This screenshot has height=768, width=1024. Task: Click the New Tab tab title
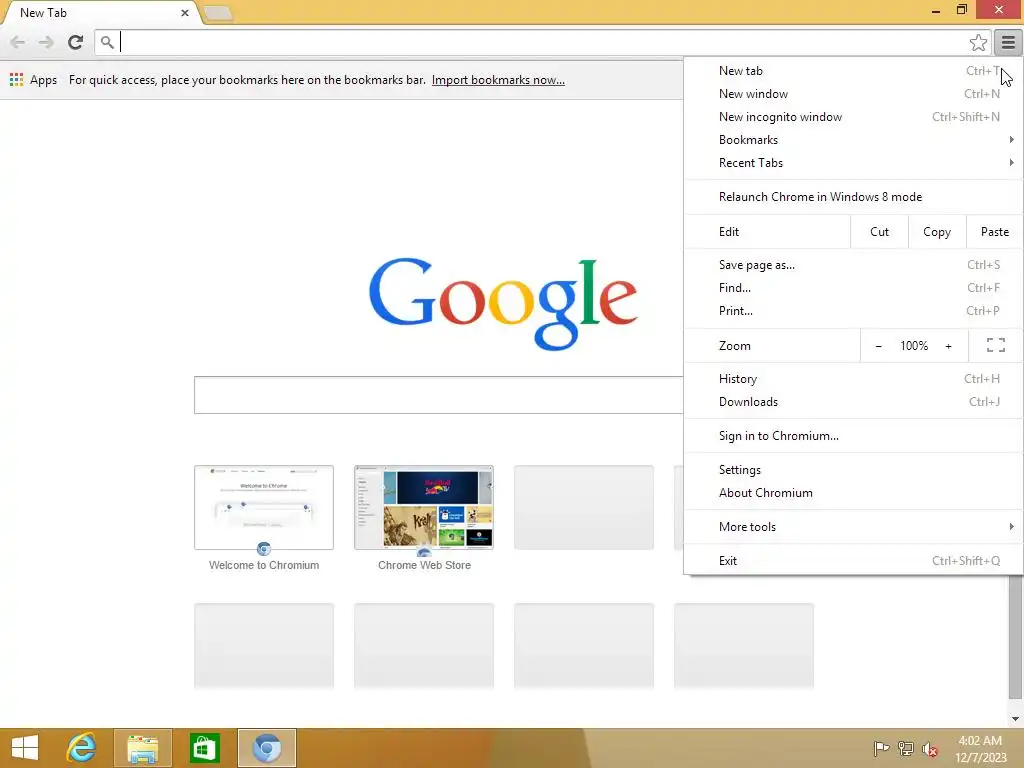[43, 12]
